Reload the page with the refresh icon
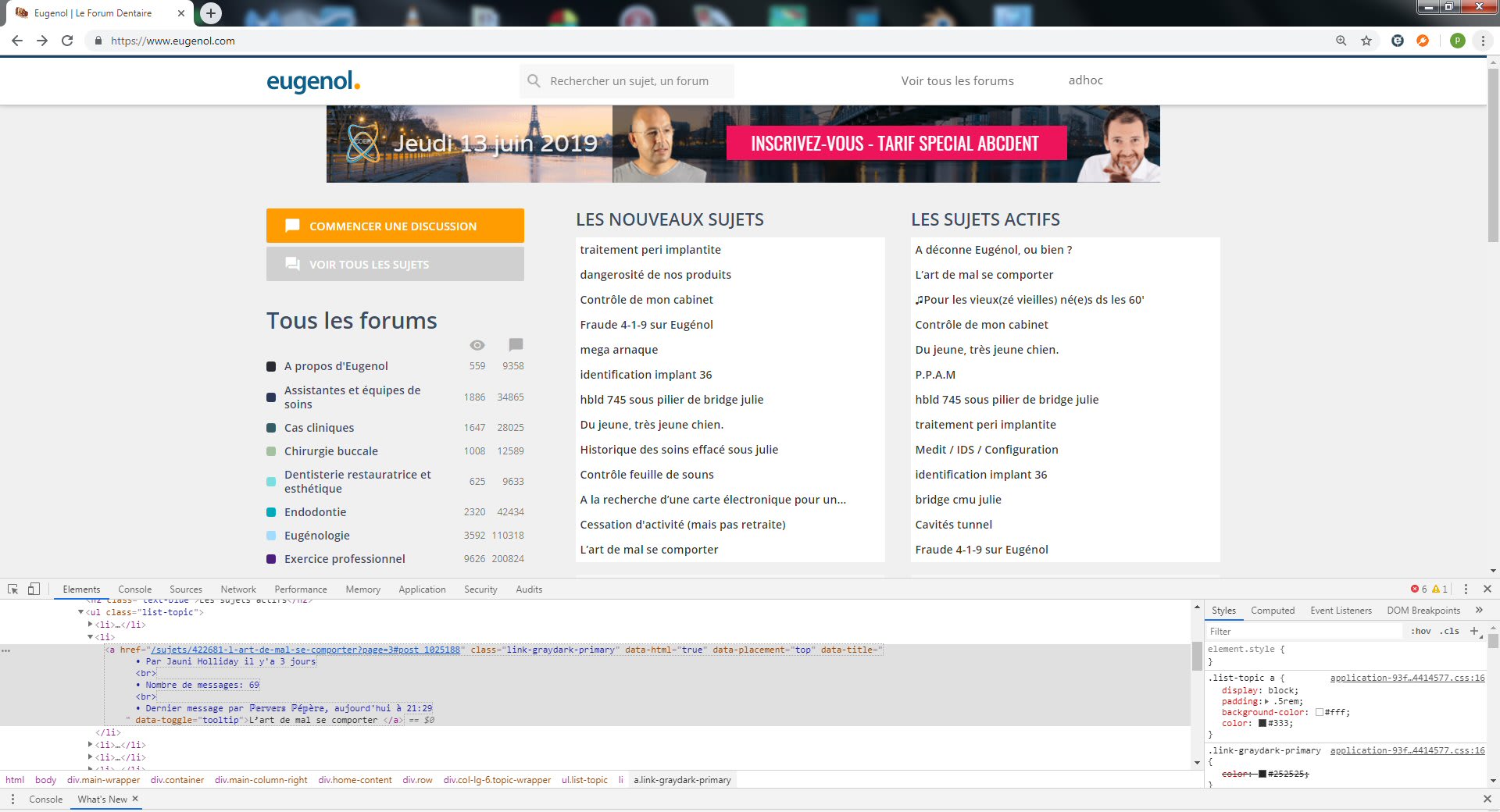Screen dimensions: 1500x812 (x=67, y=41)
